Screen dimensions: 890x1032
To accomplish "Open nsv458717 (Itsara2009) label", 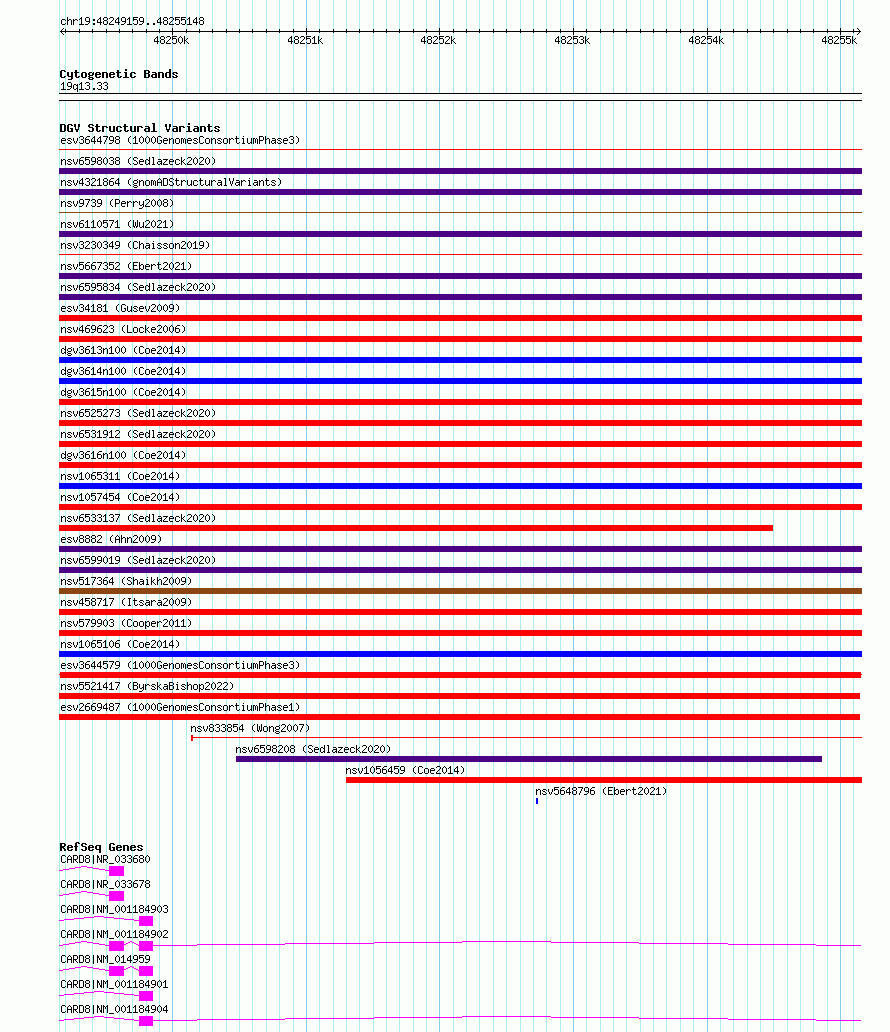I will [126, 603].
